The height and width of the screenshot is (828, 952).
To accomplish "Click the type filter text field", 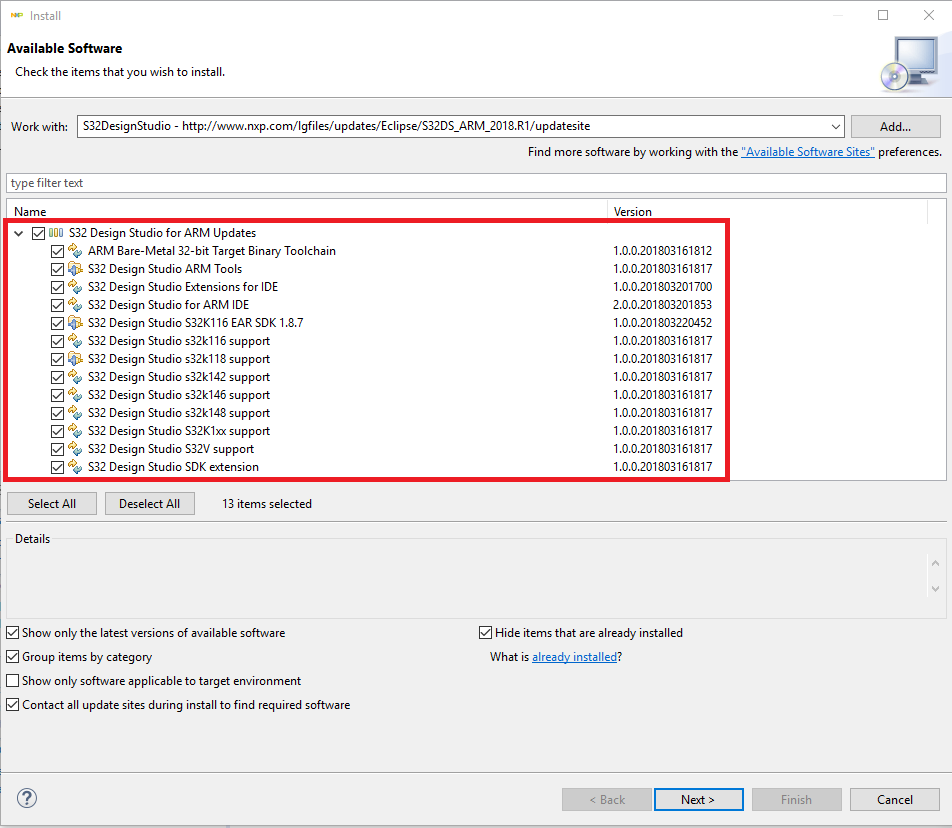I will point(476,183).
